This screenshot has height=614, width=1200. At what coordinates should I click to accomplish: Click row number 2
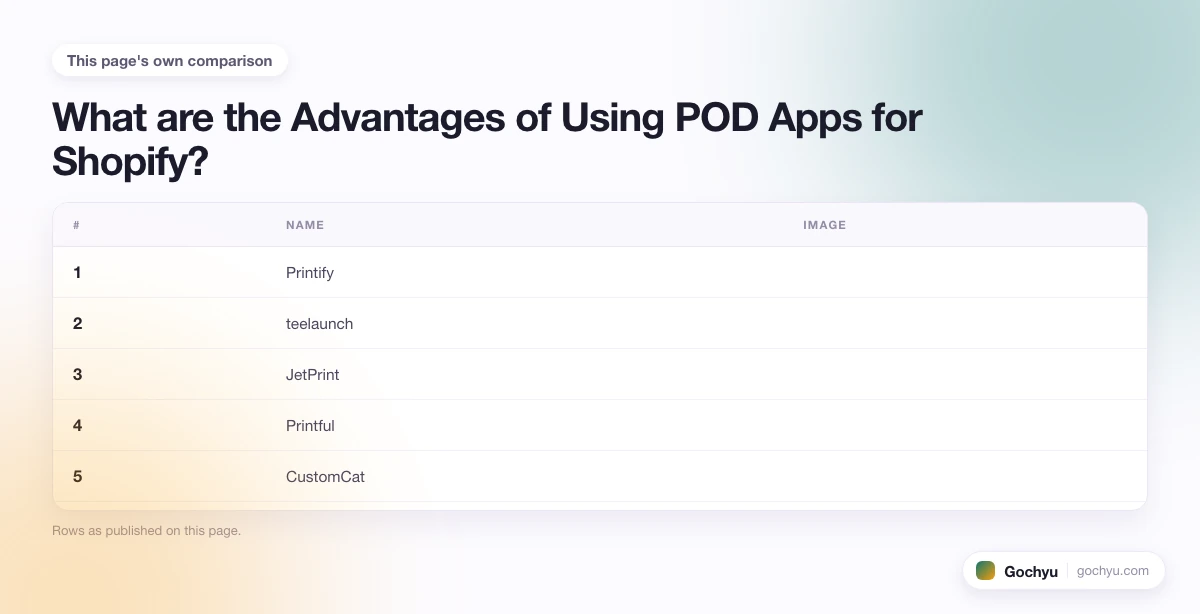click(78, 323)
